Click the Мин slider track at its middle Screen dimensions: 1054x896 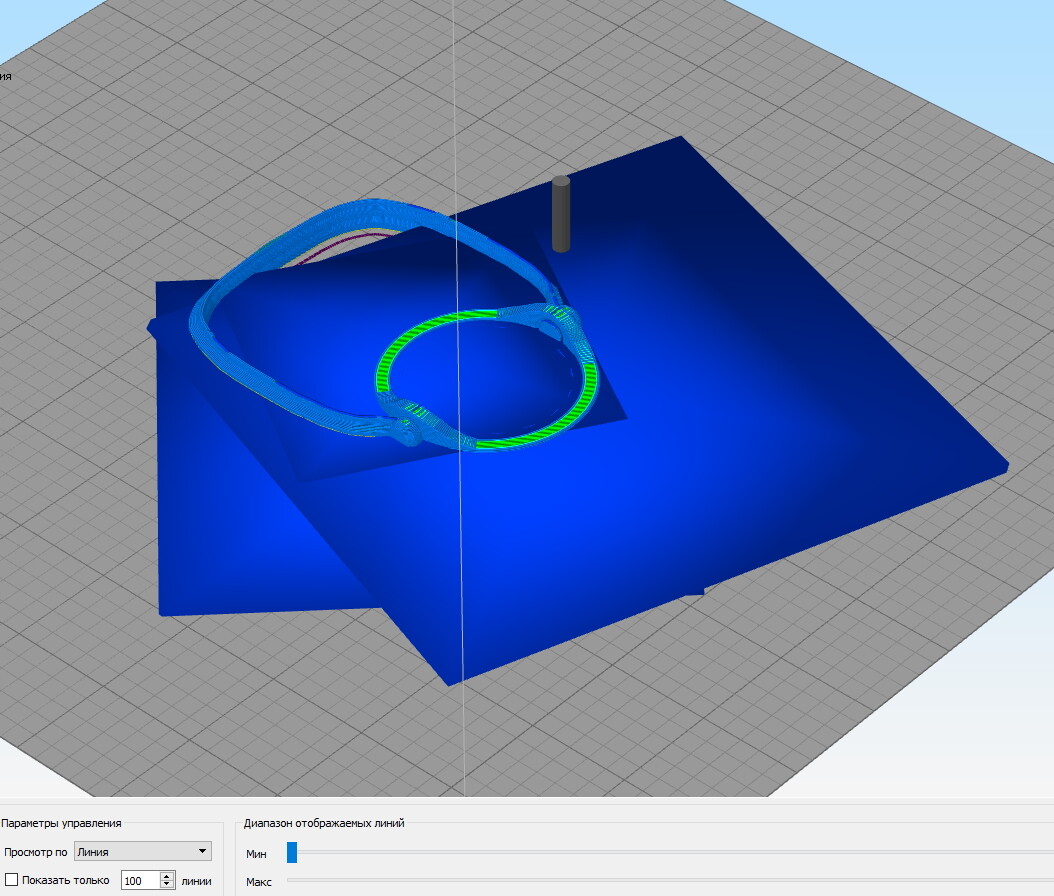(x=670, y=852)
